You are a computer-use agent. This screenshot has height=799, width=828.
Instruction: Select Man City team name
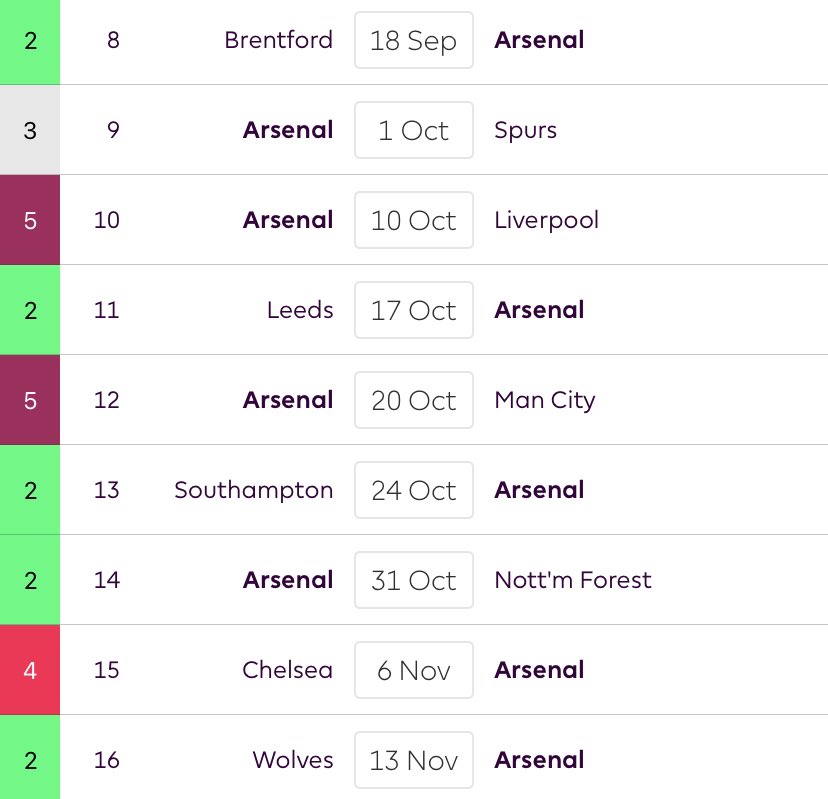[544, 401]
